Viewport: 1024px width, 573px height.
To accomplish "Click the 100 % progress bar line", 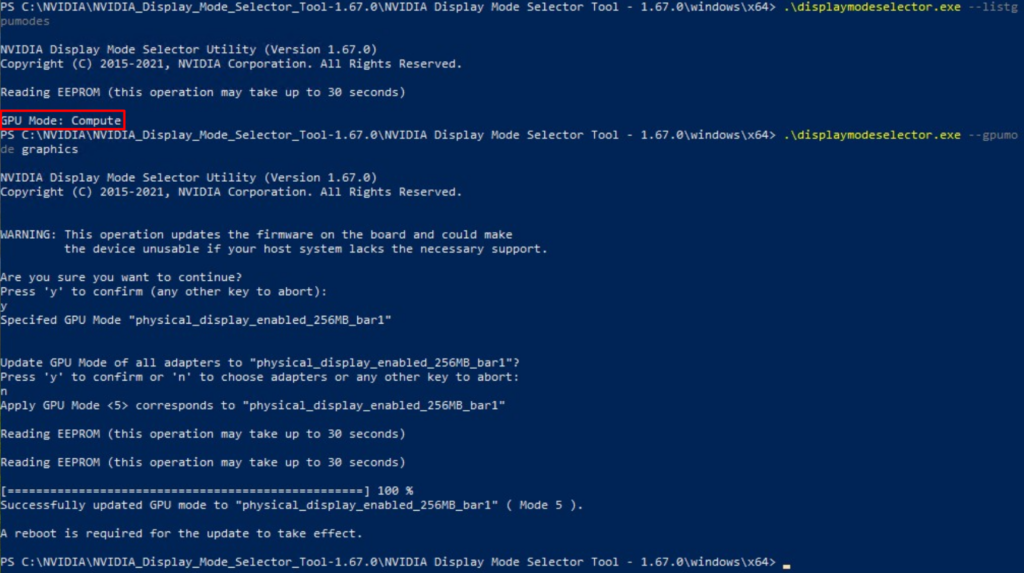I will pos(206,491).
